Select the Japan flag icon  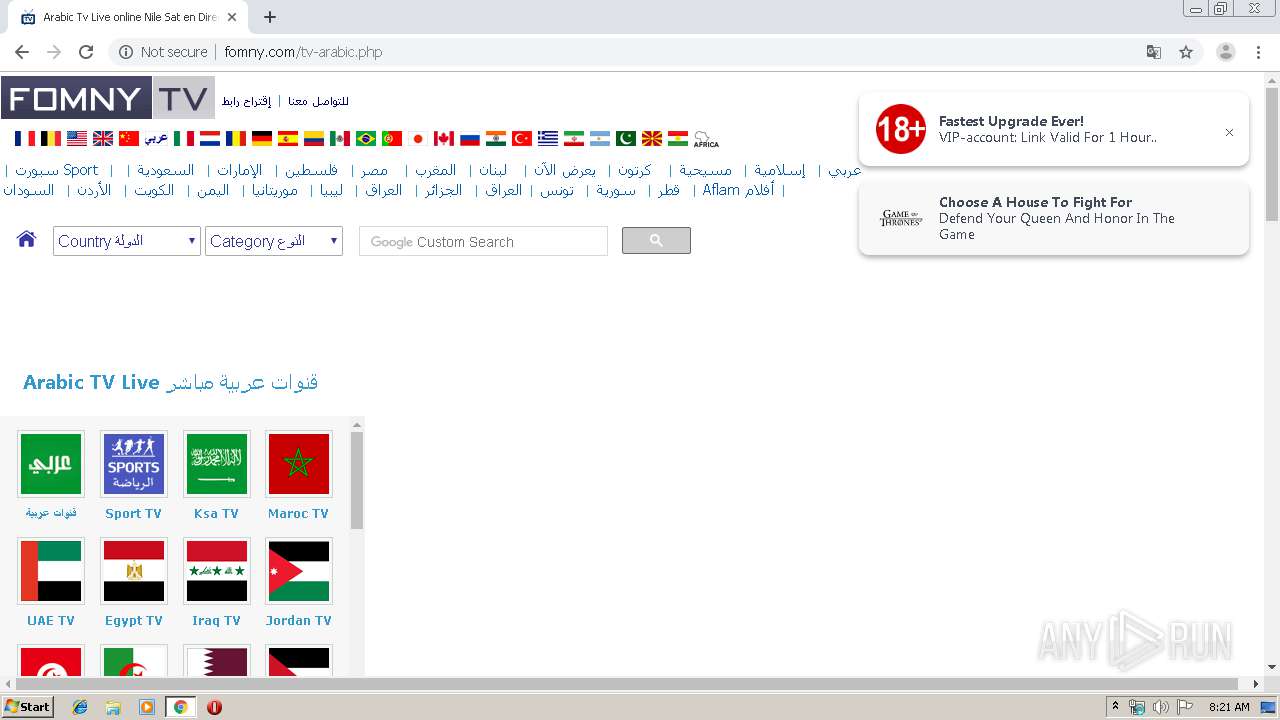418,139
